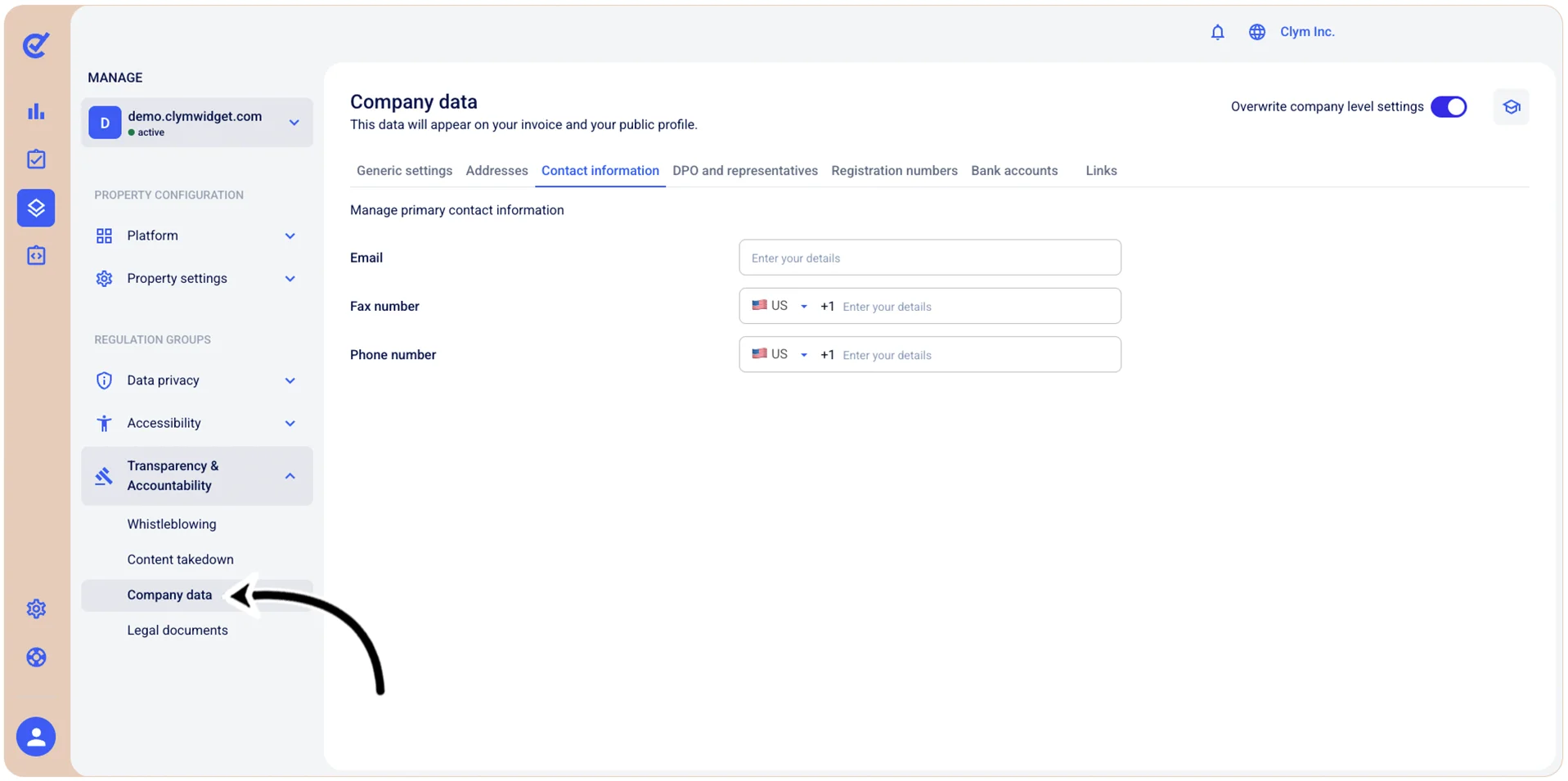This screenshot has width=1568, height=781.
Task: Click the globe language icon
Action: click(x=1256, y=32)
